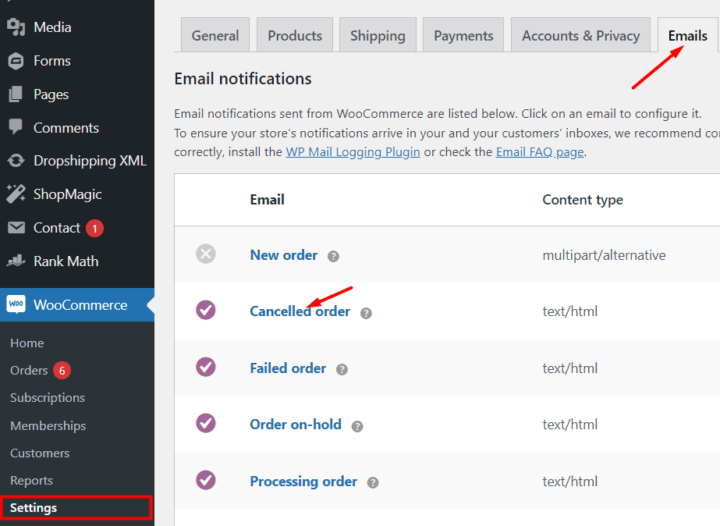Click the Forms sidebar icon
Screen dimensions: 720x526
tap(16, 61)
